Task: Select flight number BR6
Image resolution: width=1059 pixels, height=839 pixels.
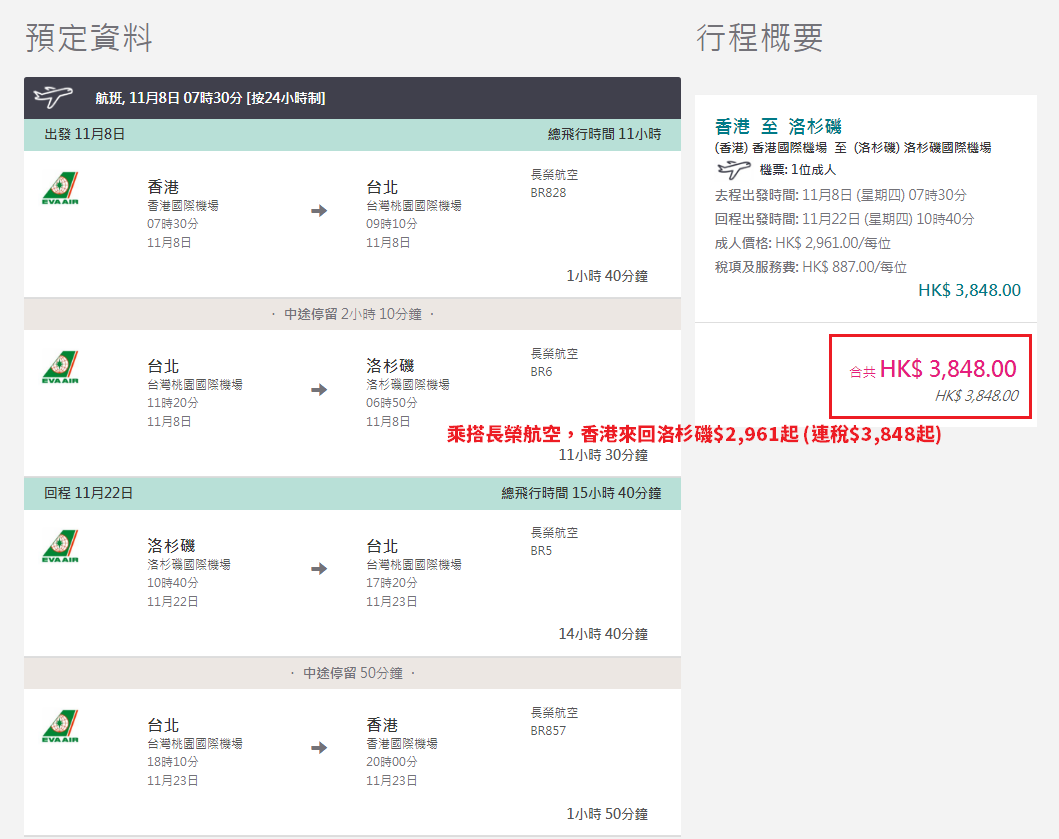Action: pos(541,372)
